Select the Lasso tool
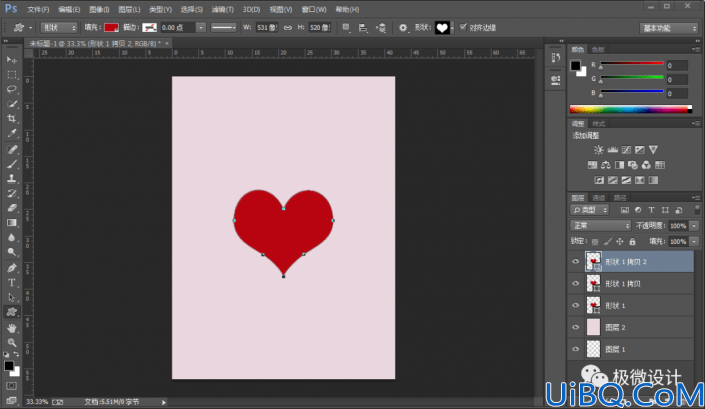The image size is (705, 409). (12, 89)
